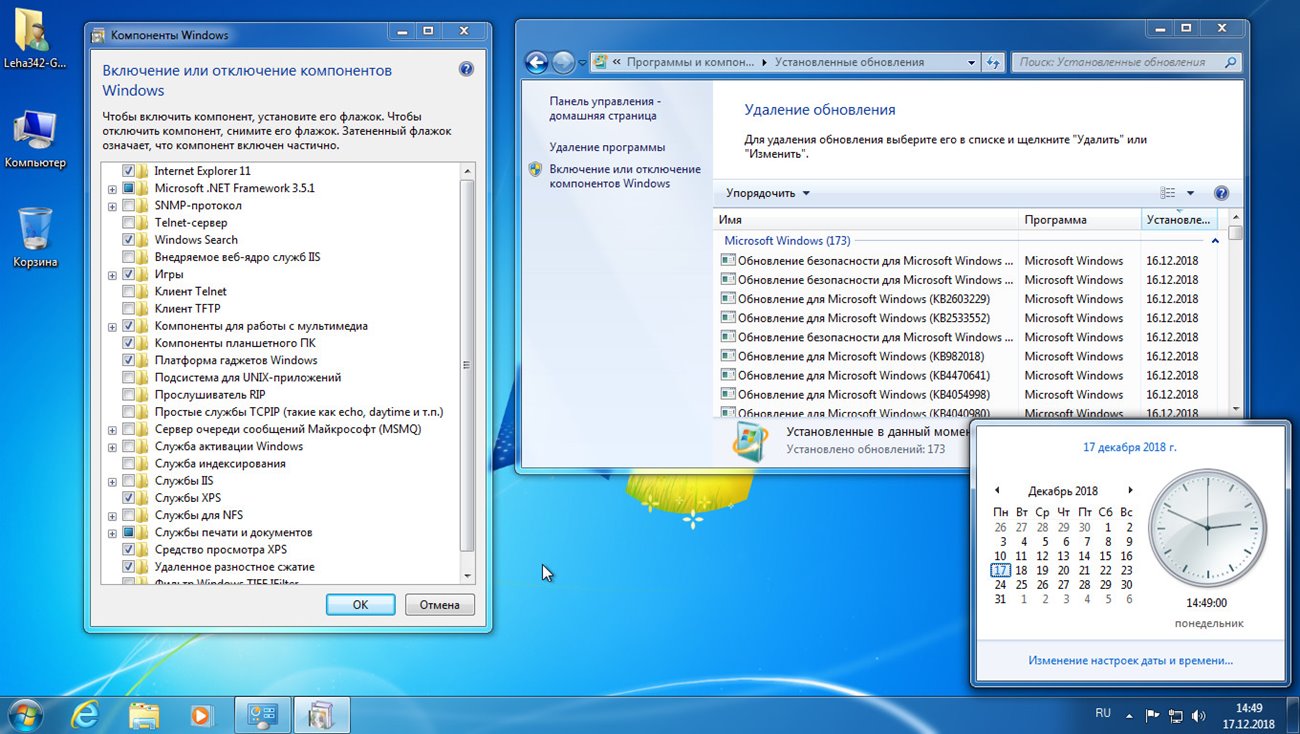Sort updates by Имя column header
This screenshot has height=734, width=1300.
click(x=867, y=220)
